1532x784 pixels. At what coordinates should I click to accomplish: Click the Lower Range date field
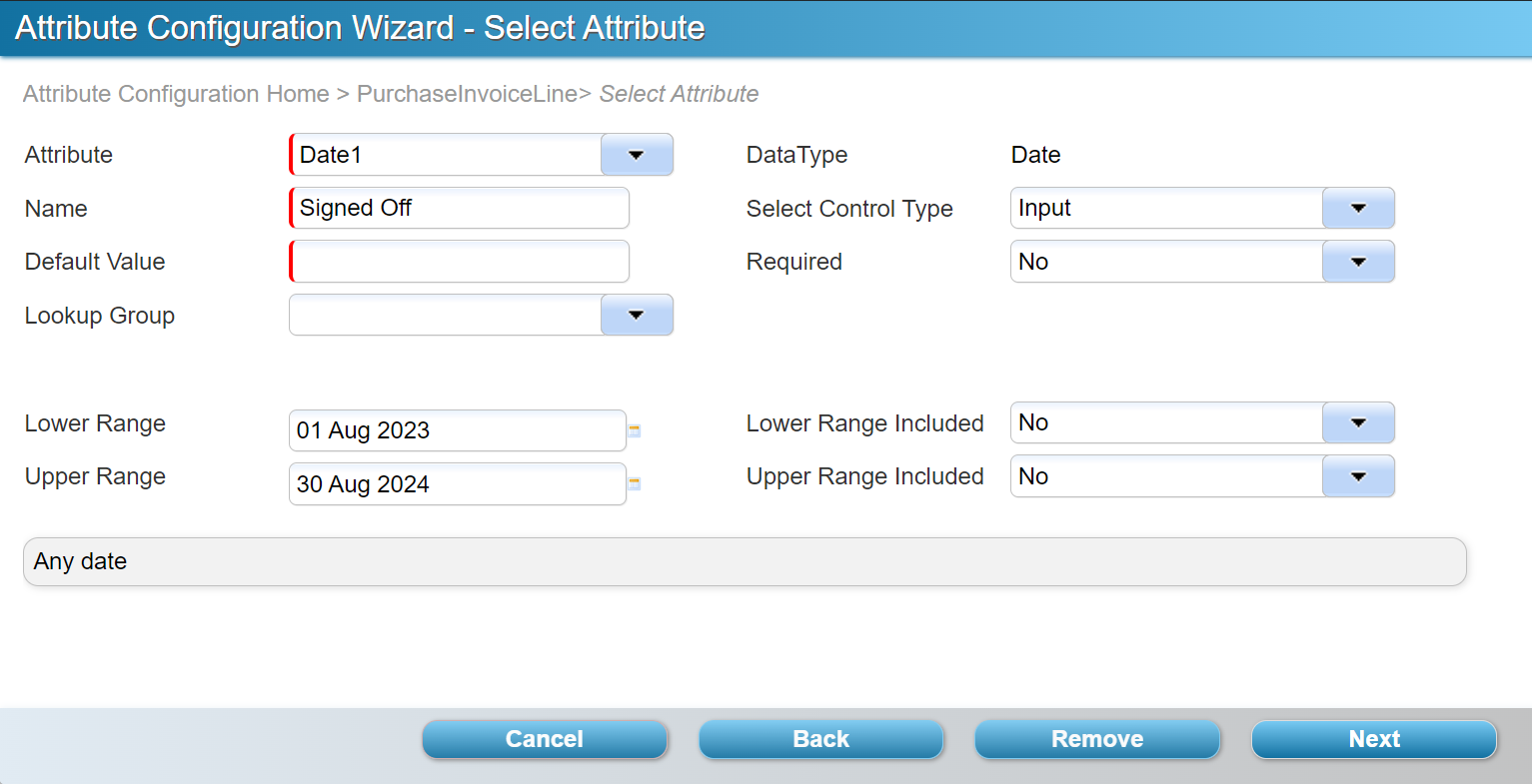point(457,430)
